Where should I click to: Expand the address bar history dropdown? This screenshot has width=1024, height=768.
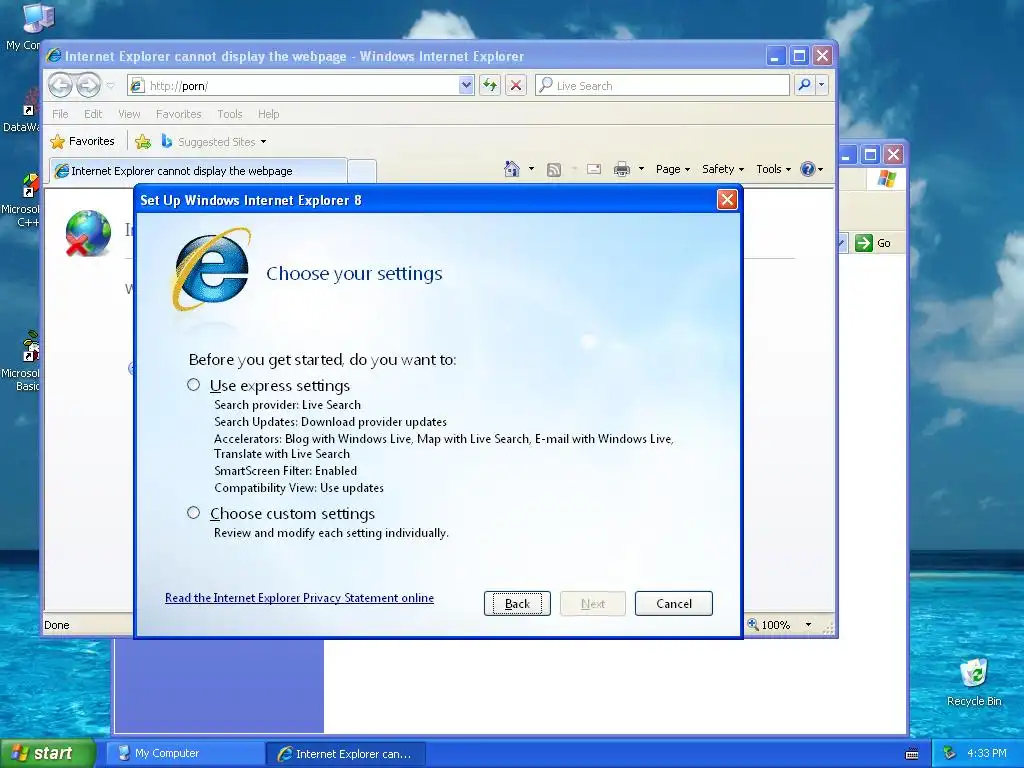tap(466, 86)
